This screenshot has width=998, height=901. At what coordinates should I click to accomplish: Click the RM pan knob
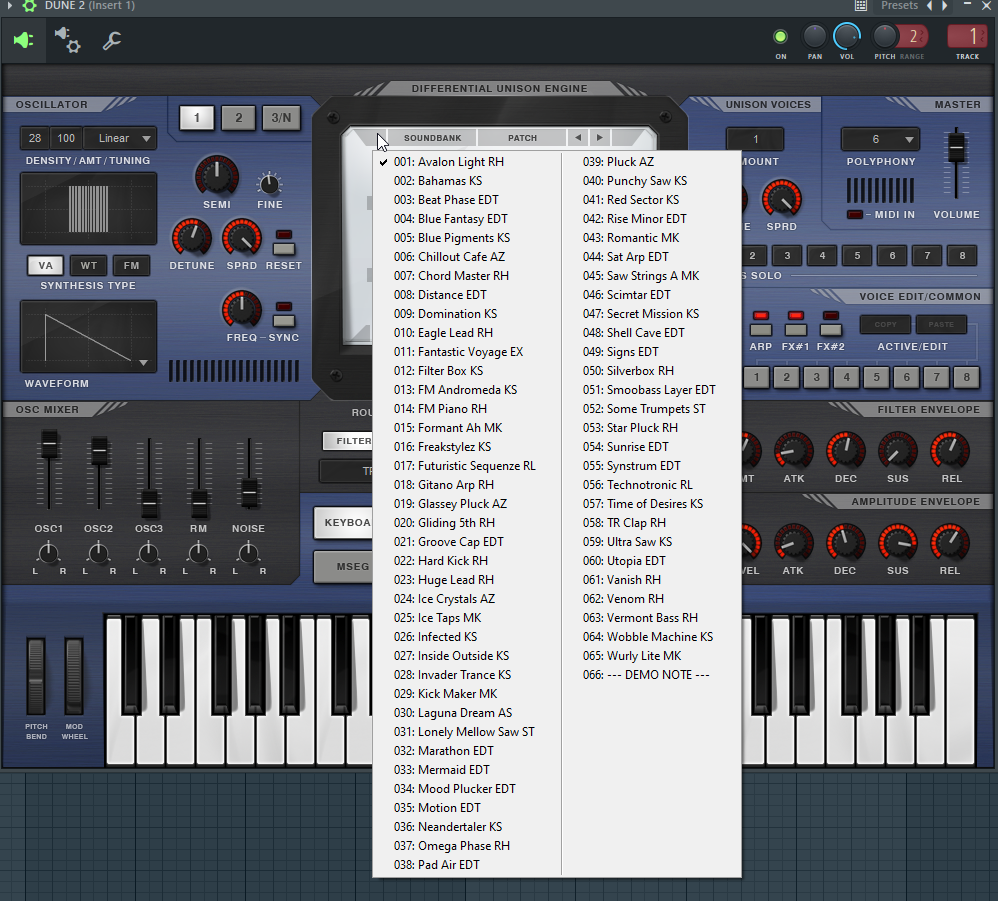pyautogui.click(x=199, y=554)
